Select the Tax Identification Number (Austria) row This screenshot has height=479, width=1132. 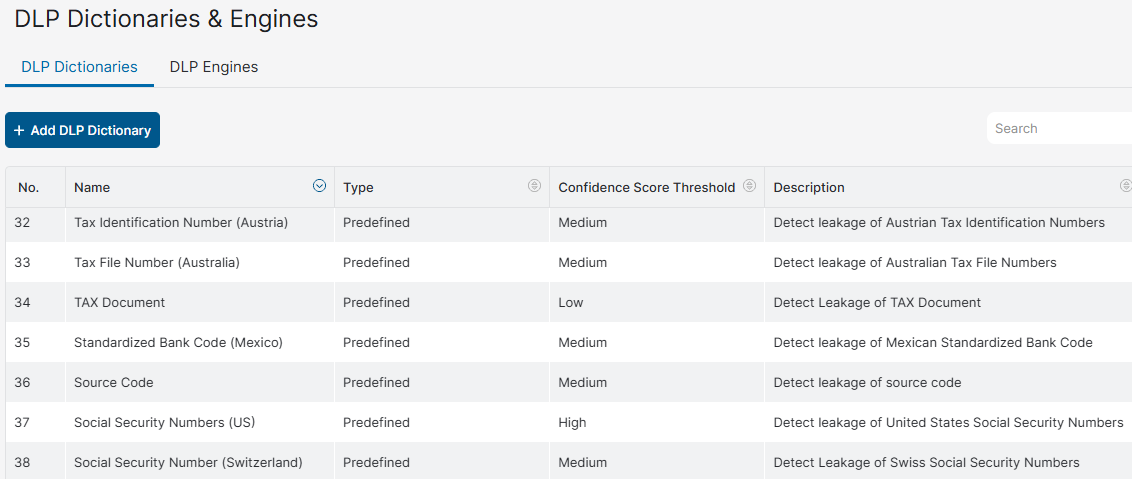[569, 223]
